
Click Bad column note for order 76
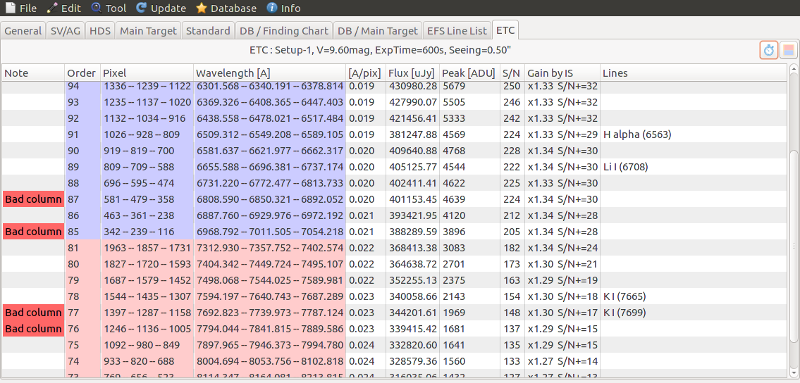tap(34, 328)
